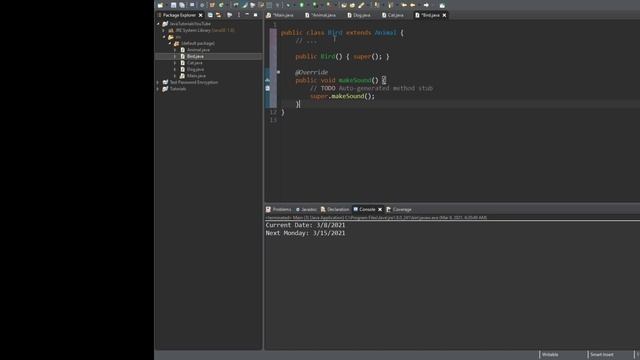
Task: Switch to the Animal.java editor tab
Action: (320, 15)
